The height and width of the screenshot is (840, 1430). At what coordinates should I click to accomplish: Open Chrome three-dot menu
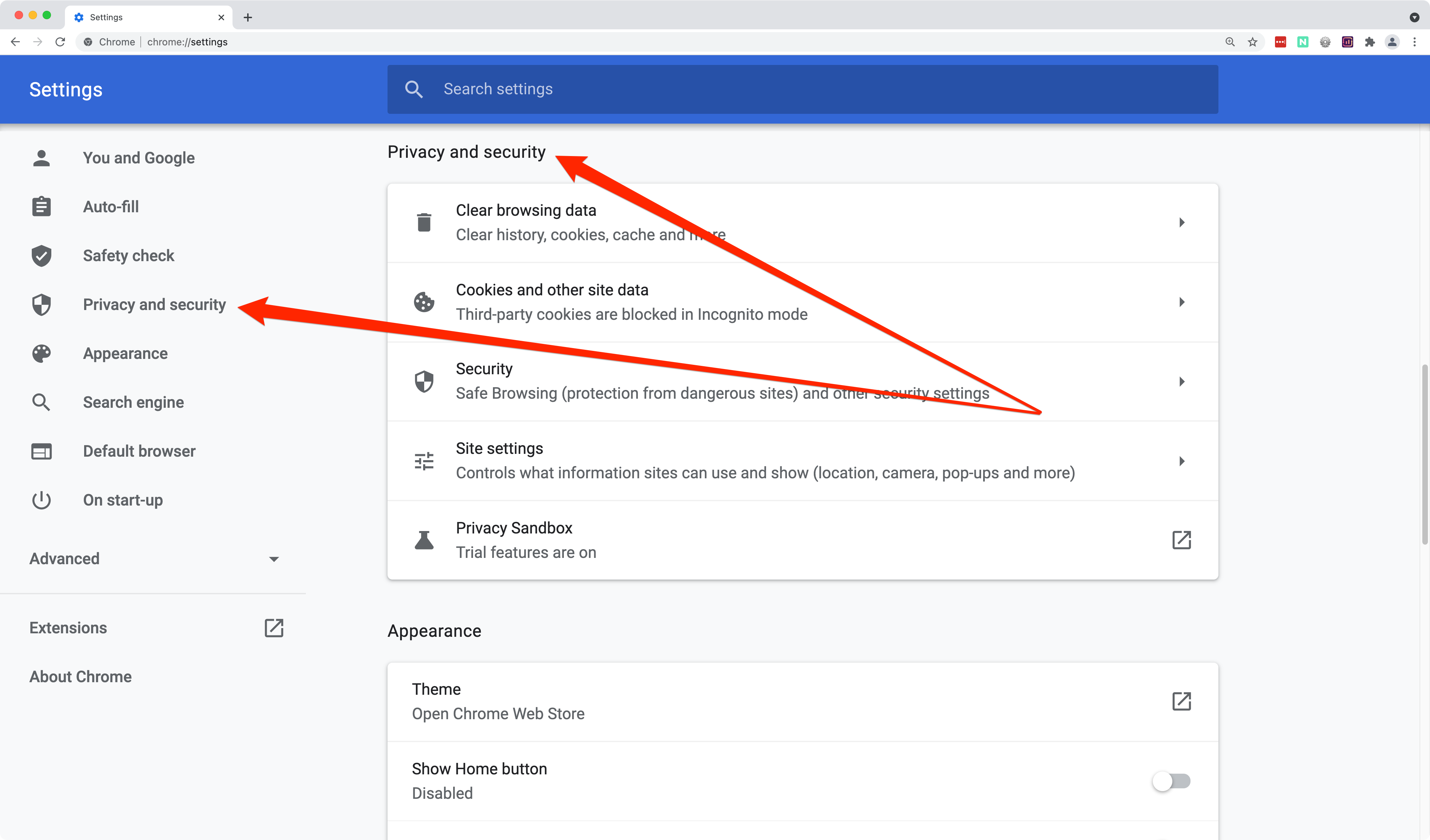1415,42
